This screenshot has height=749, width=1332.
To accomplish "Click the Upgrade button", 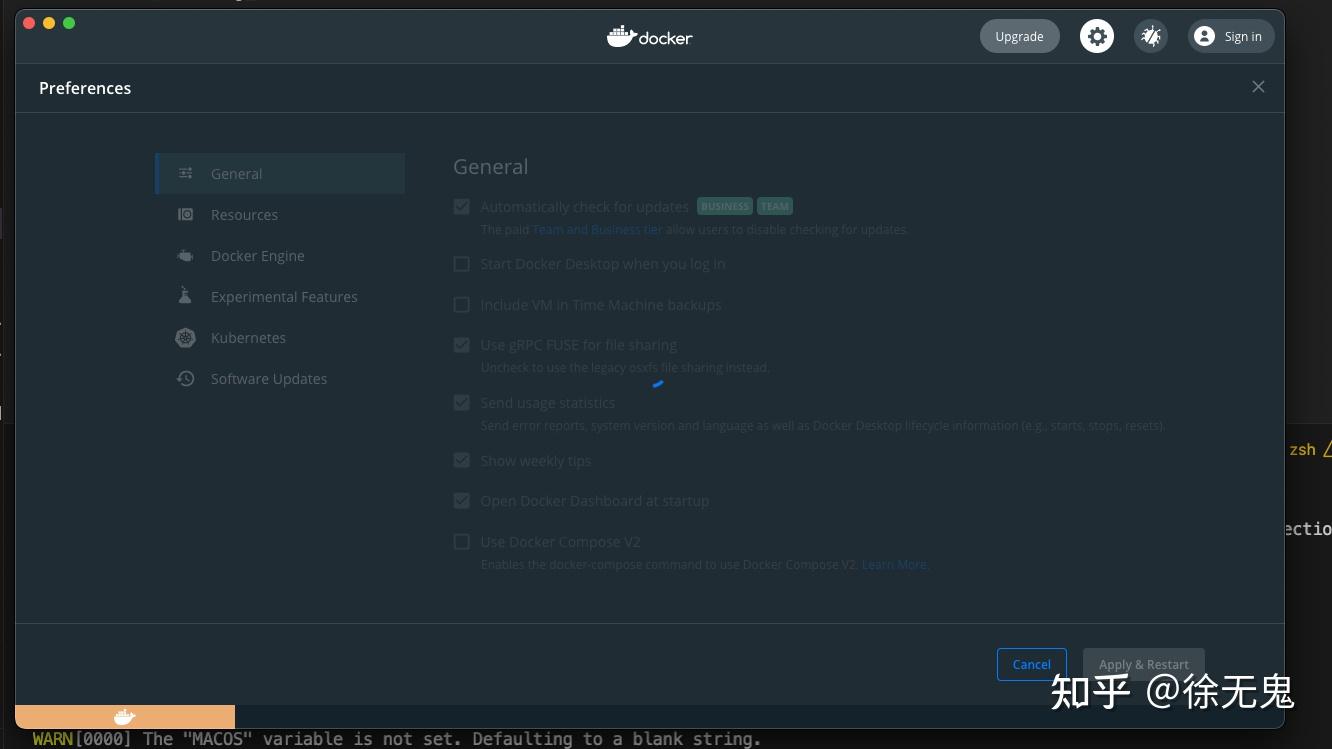I will coord(1019,37).
